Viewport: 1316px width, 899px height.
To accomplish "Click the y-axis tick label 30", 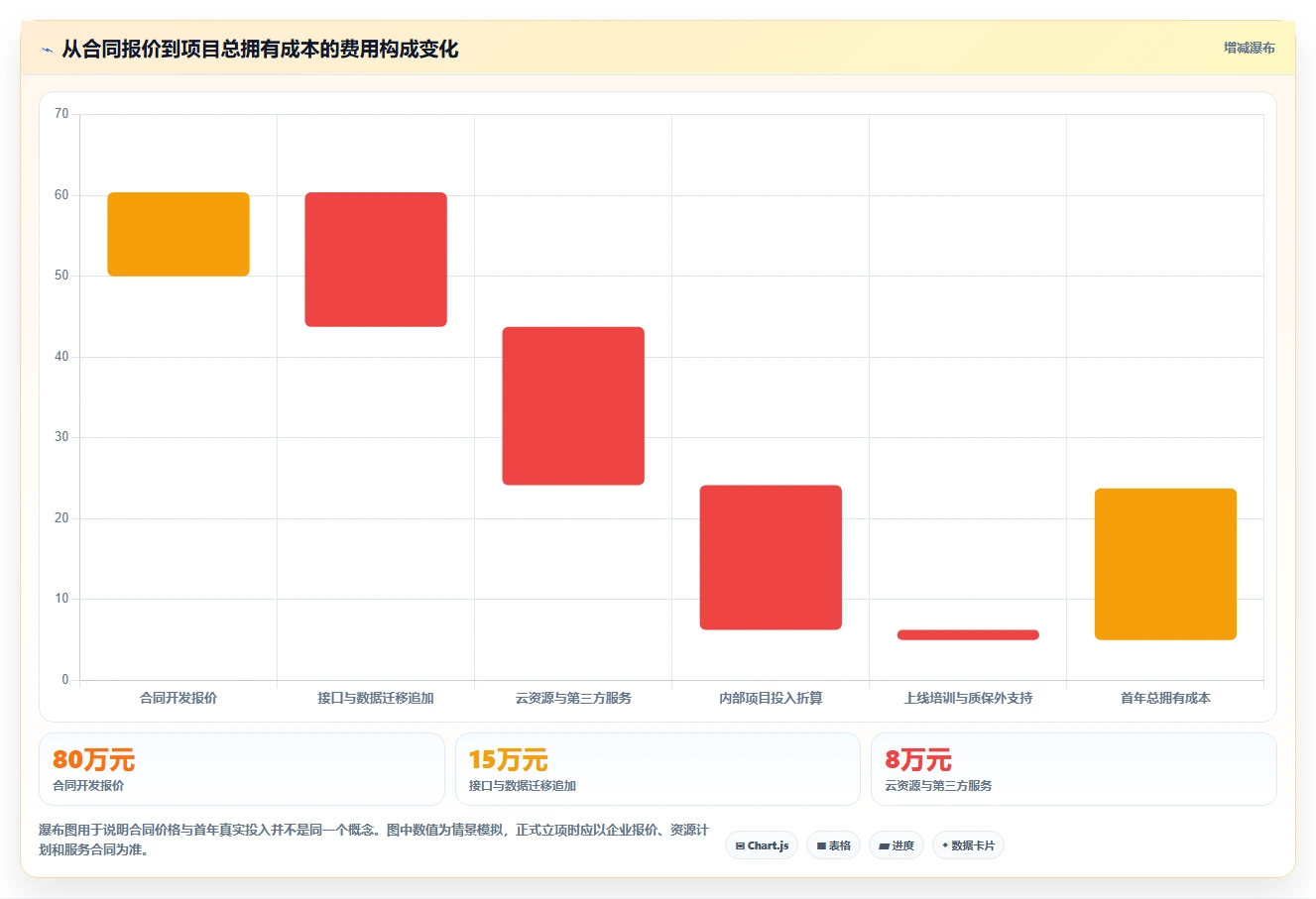I will tap(61, 437).
